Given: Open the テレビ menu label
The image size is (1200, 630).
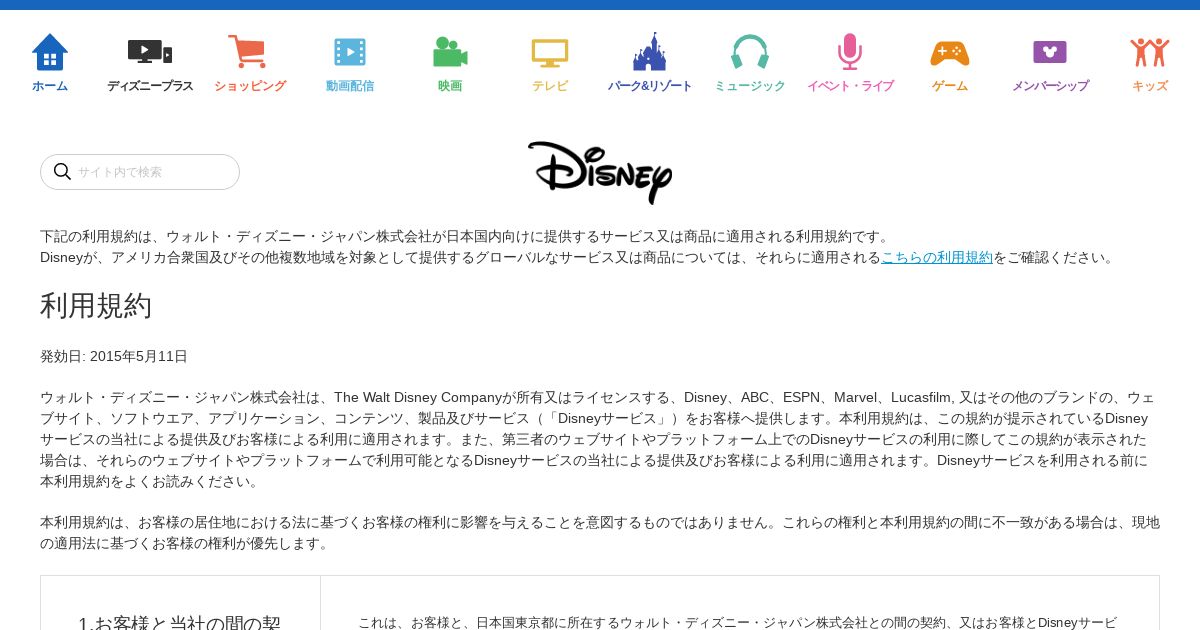Looking at the screenshot, I should [550, 86].
